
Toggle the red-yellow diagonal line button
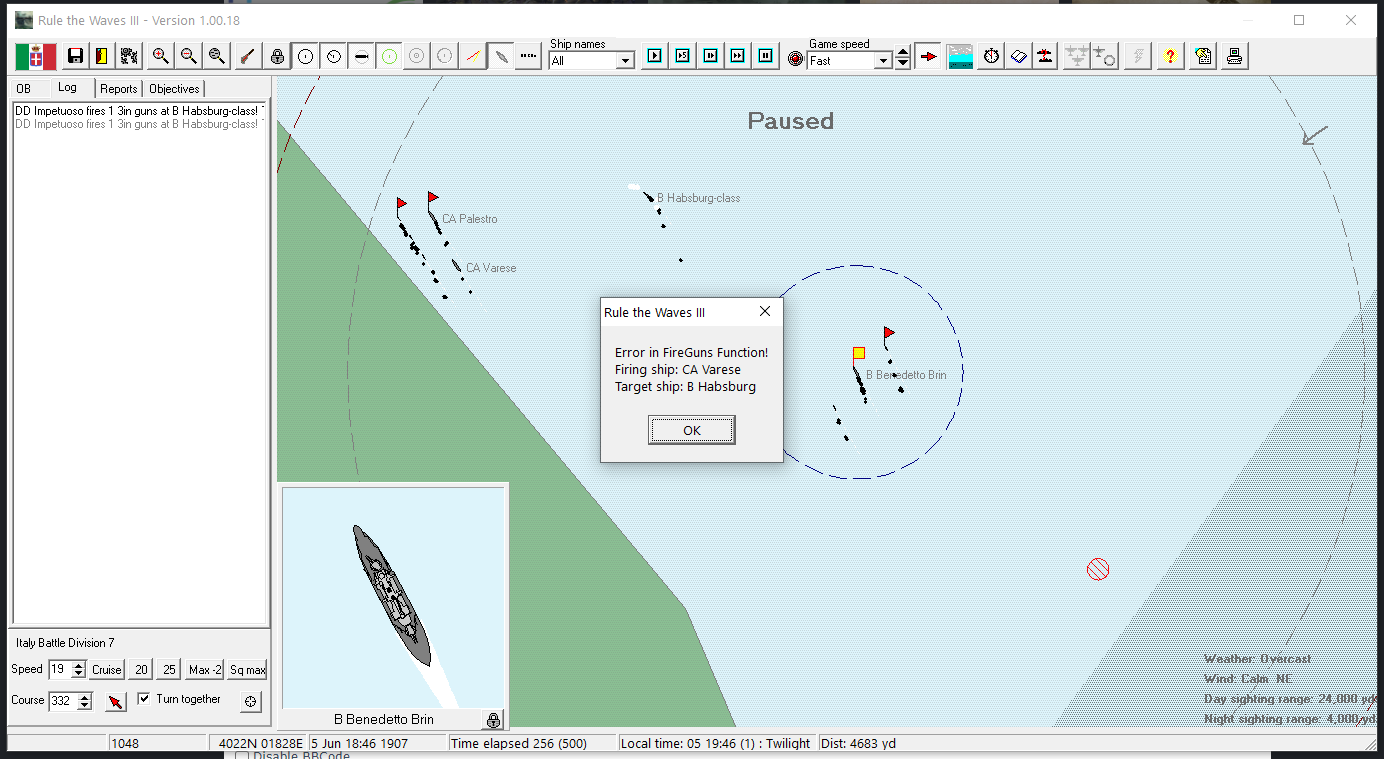coord(474,57)
